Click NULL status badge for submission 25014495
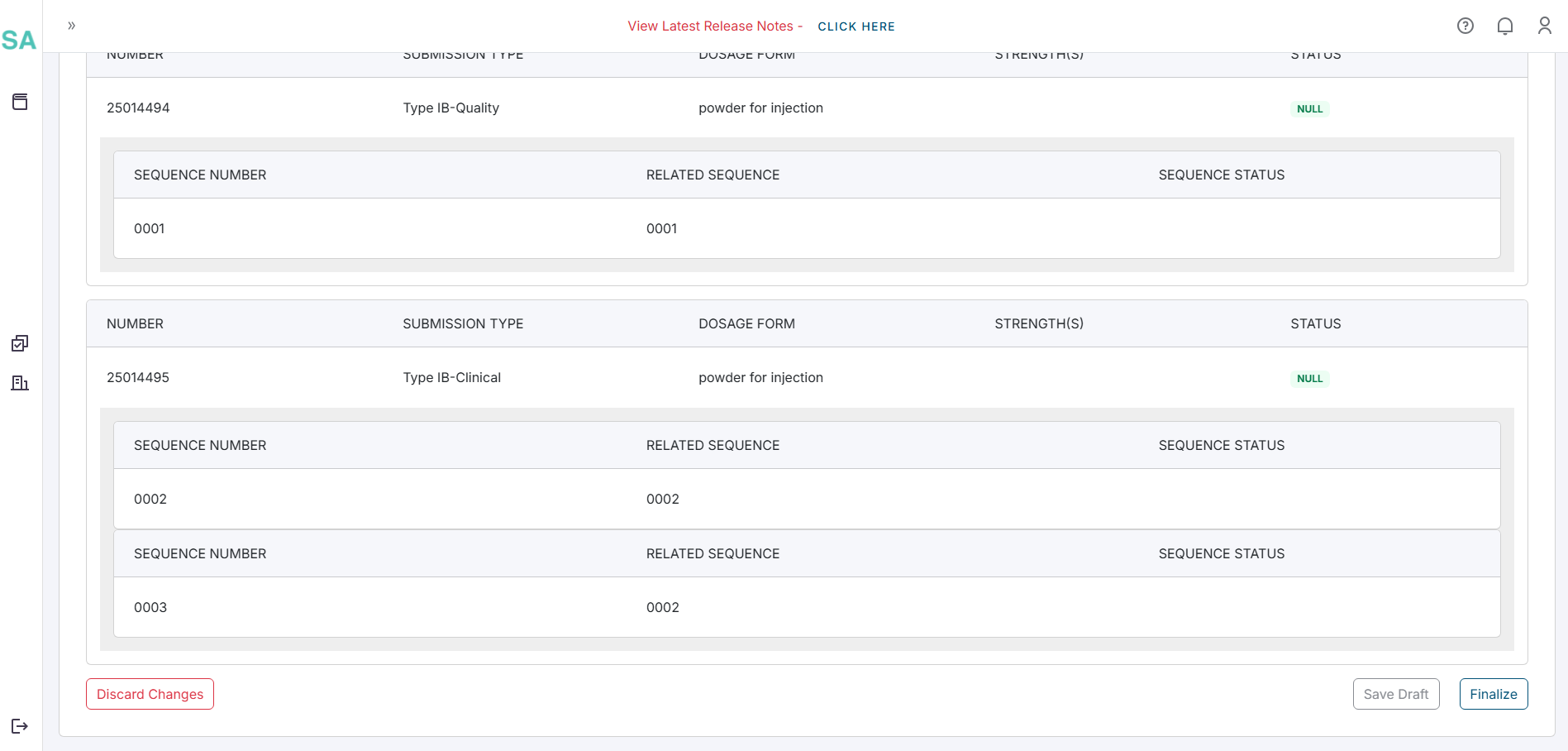Screen dimensions: 1568x751 1309,379
